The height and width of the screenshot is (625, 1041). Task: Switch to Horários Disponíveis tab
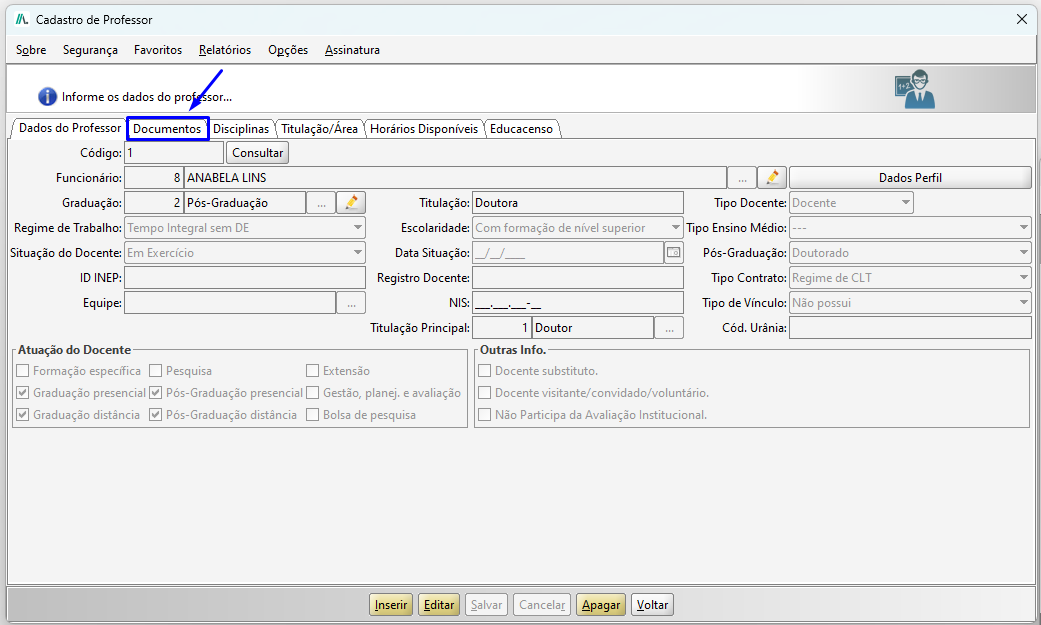tap(424, 129)
